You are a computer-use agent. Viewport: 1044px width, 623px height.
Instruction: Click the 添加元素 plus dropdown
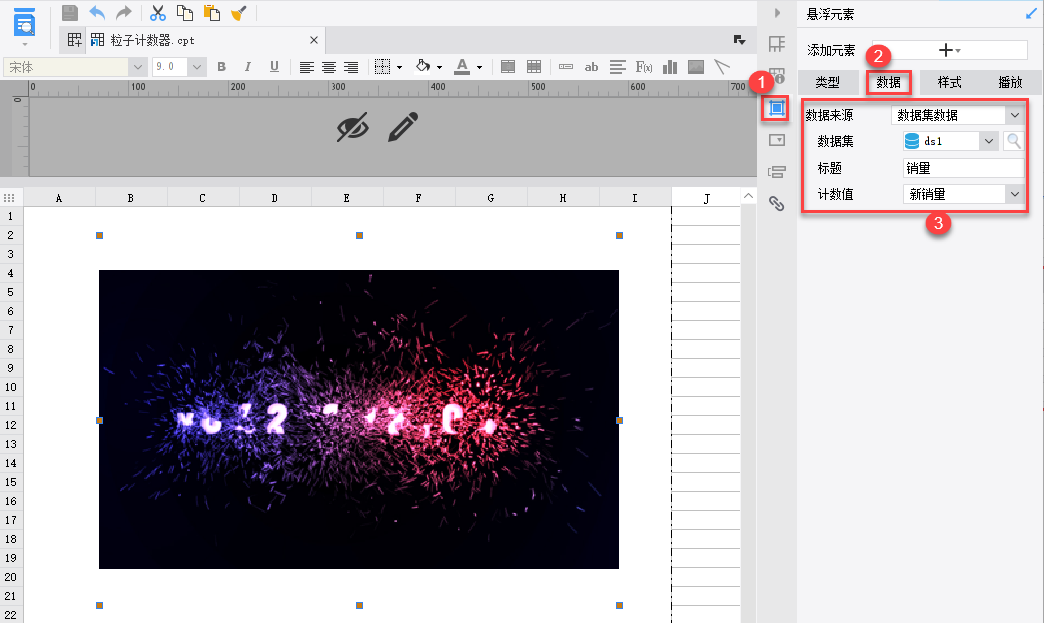click(x=949, y=50)
